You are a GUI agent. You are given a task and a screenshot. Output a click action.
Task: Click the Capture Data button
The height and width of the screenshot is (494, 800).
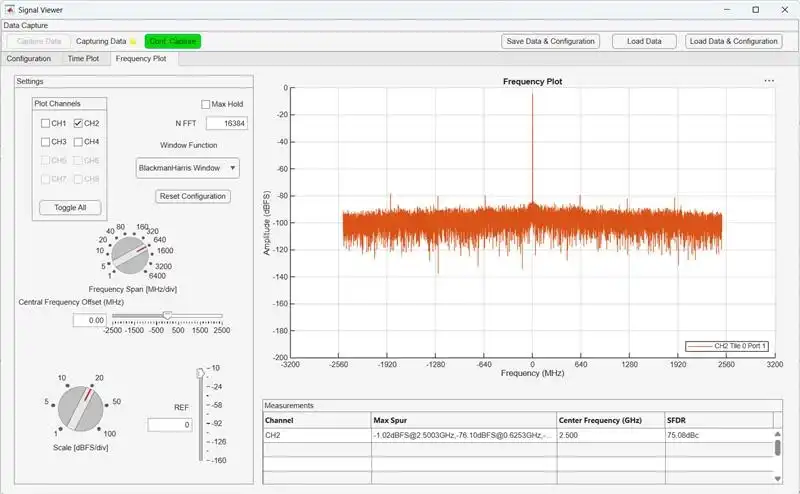[x=39, y=41]
